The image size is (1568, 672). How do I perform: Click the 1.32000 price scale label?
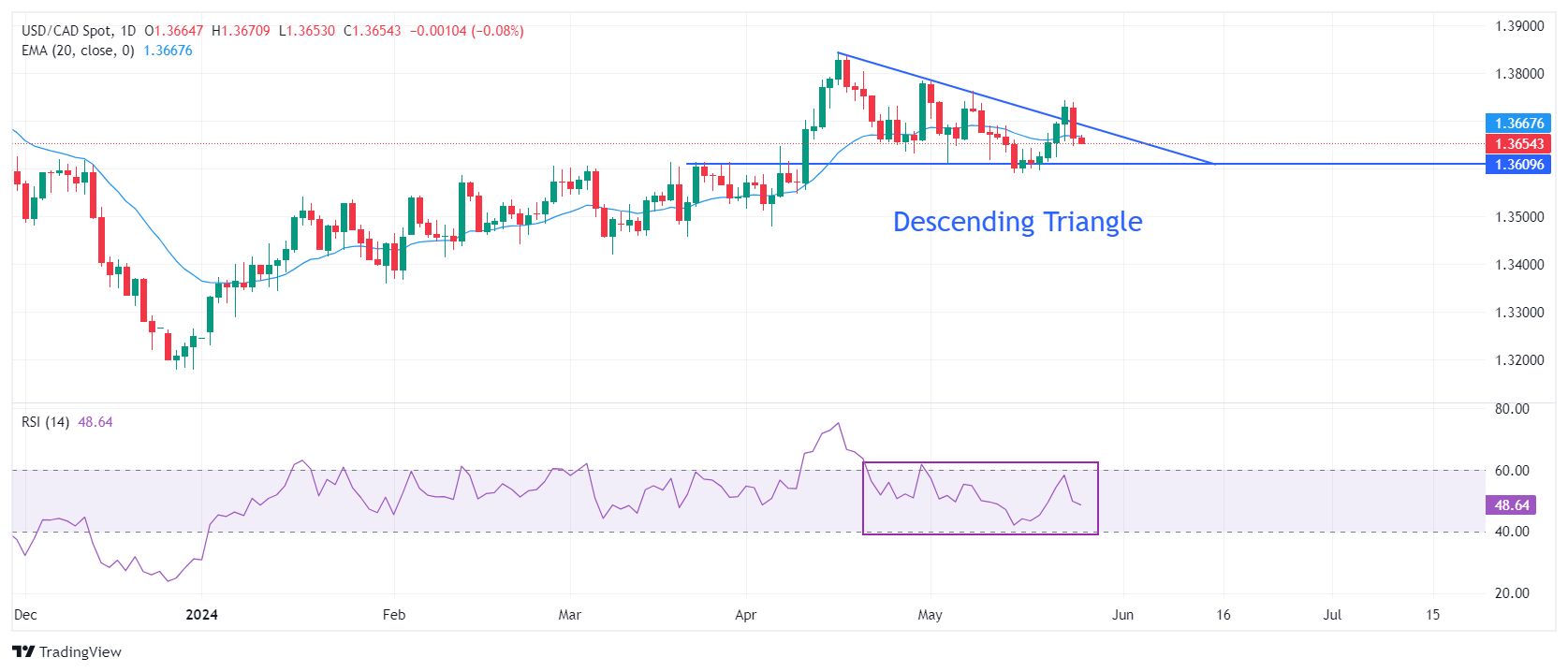(1518, 360)
